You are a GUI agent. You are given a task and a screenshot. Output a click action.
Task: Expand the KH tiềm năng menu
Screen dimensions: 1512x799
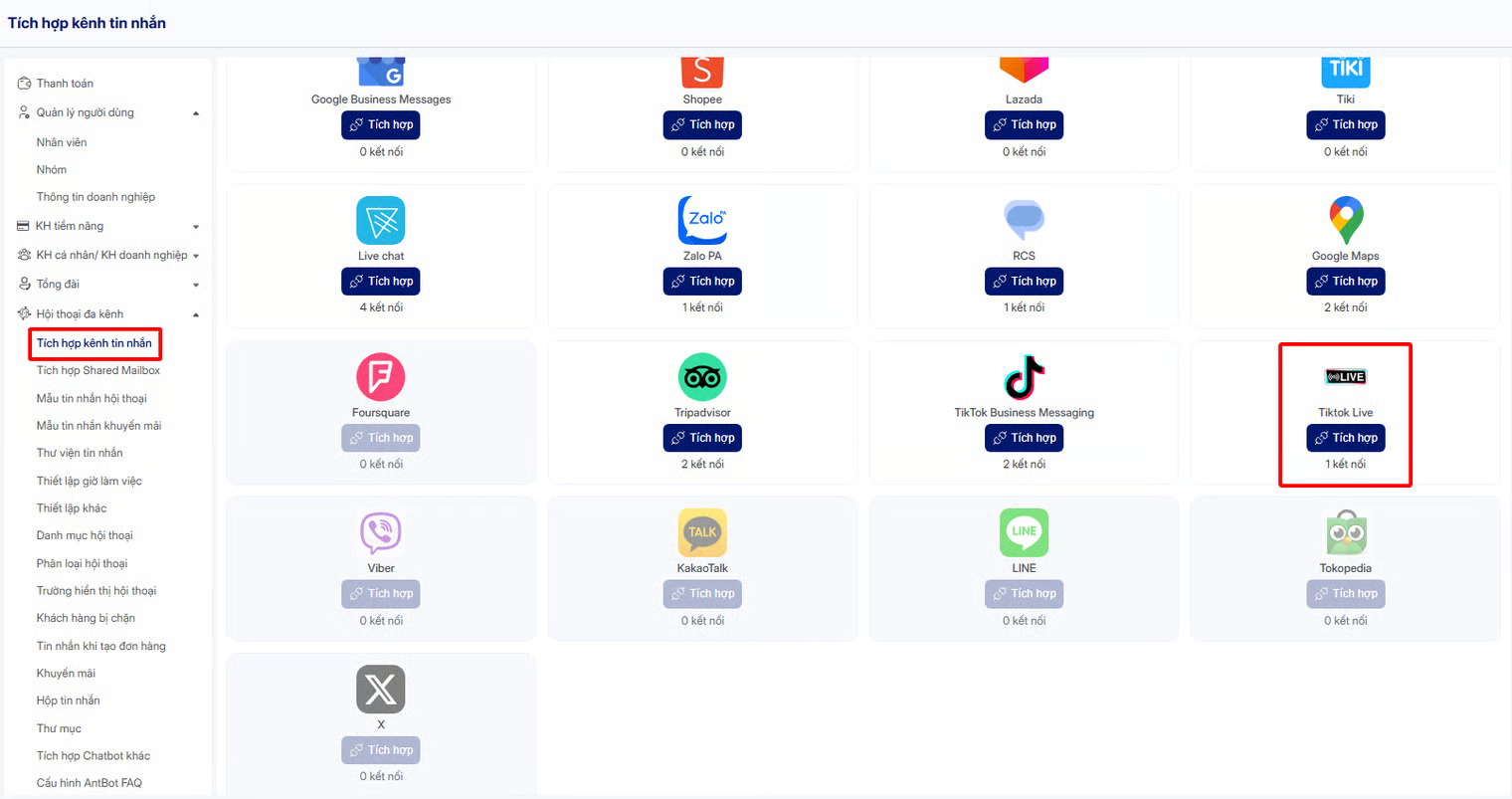coord(196,227)
